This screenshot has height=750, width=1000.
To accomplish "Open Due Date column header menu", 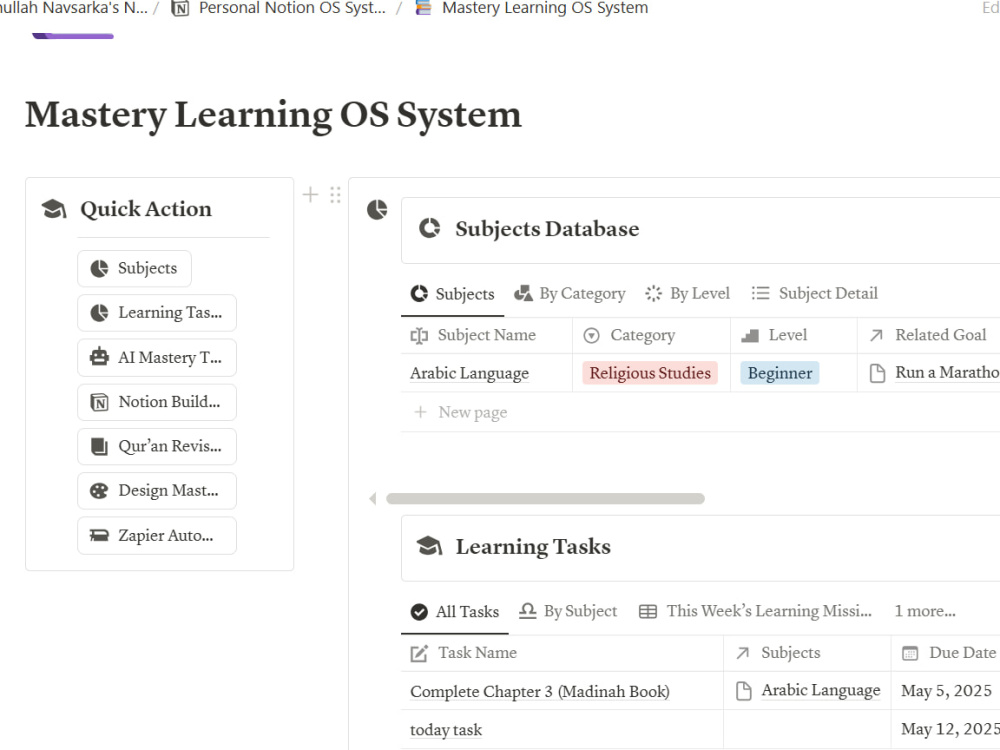I will (946, 653).
